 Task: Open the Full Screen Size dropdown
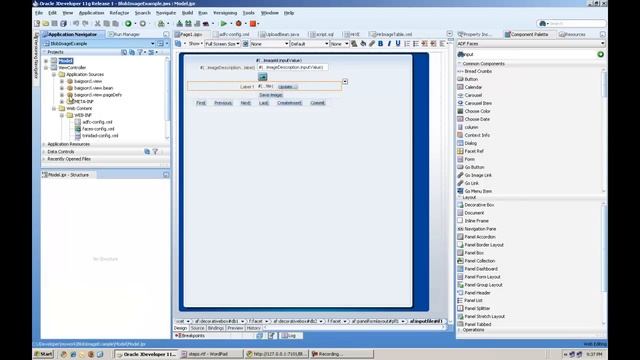pyautogui.click(x=222, y=44)
